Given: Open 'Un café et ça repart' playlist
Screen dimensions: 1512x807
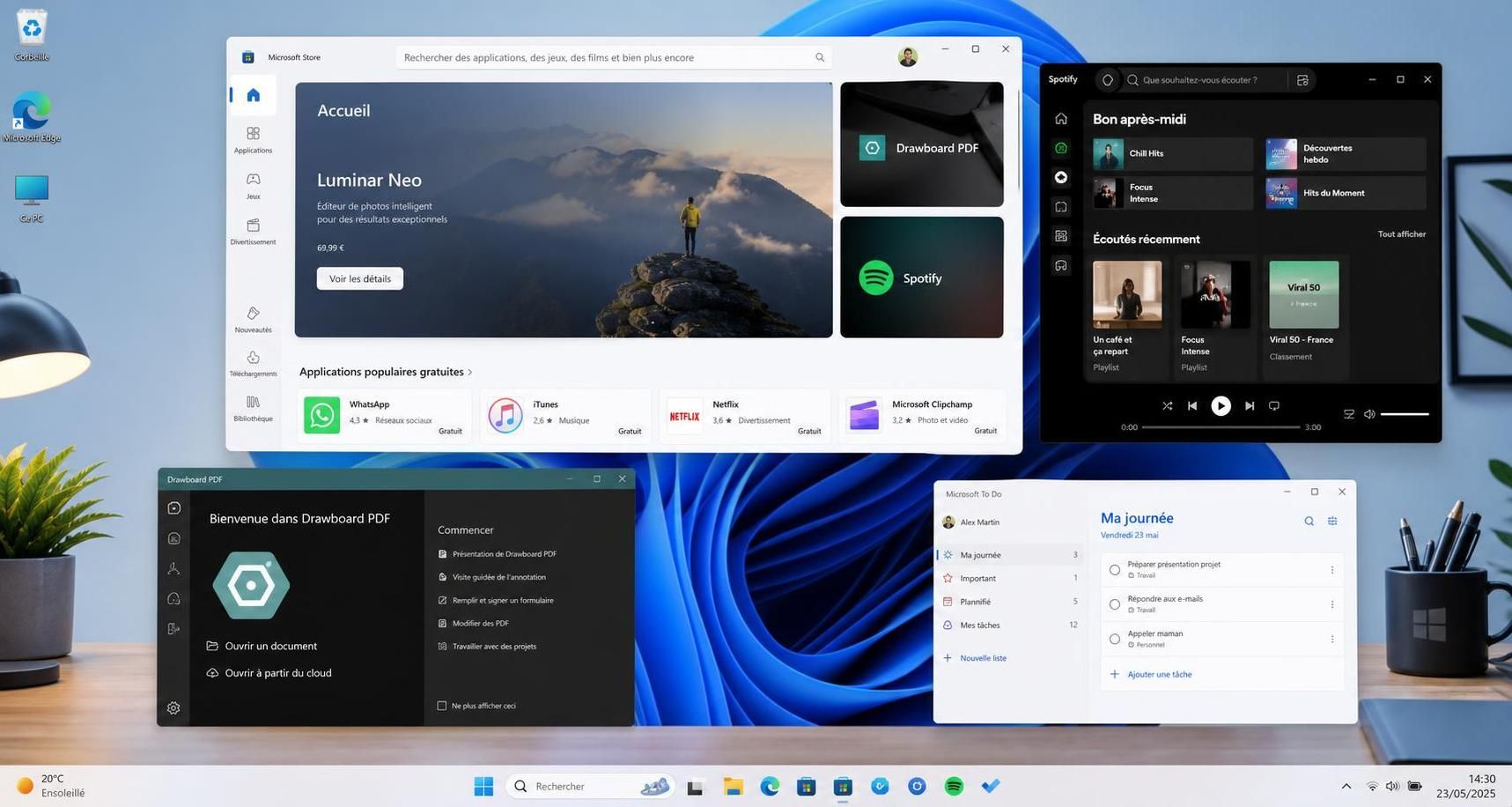Looking at the screenshot, I should 1127,317.
